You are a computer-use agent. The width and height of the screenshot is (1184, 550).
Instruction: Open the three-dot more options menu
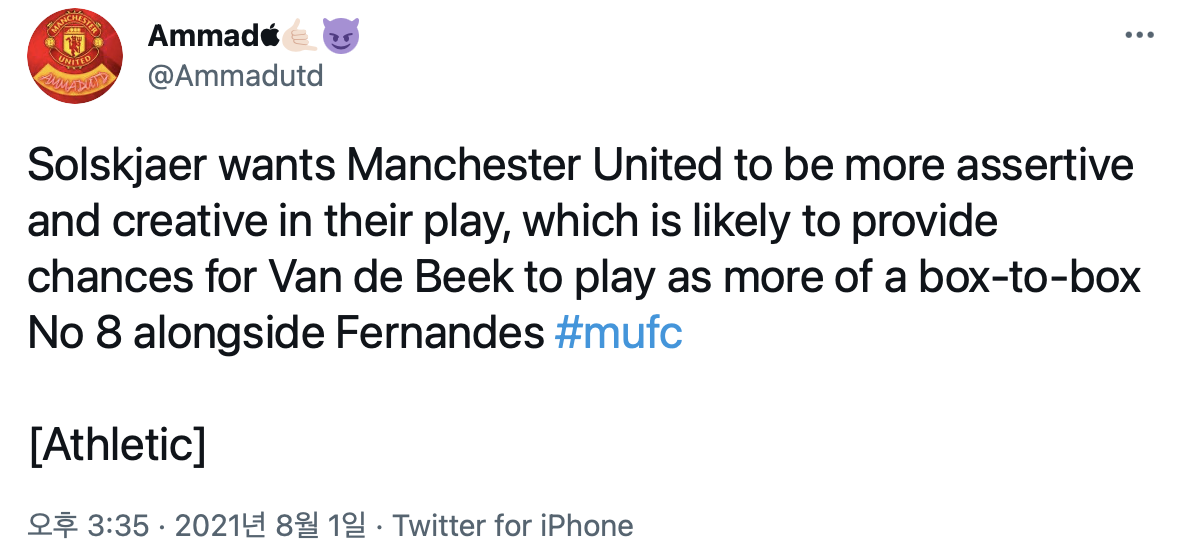point(1140,35)
